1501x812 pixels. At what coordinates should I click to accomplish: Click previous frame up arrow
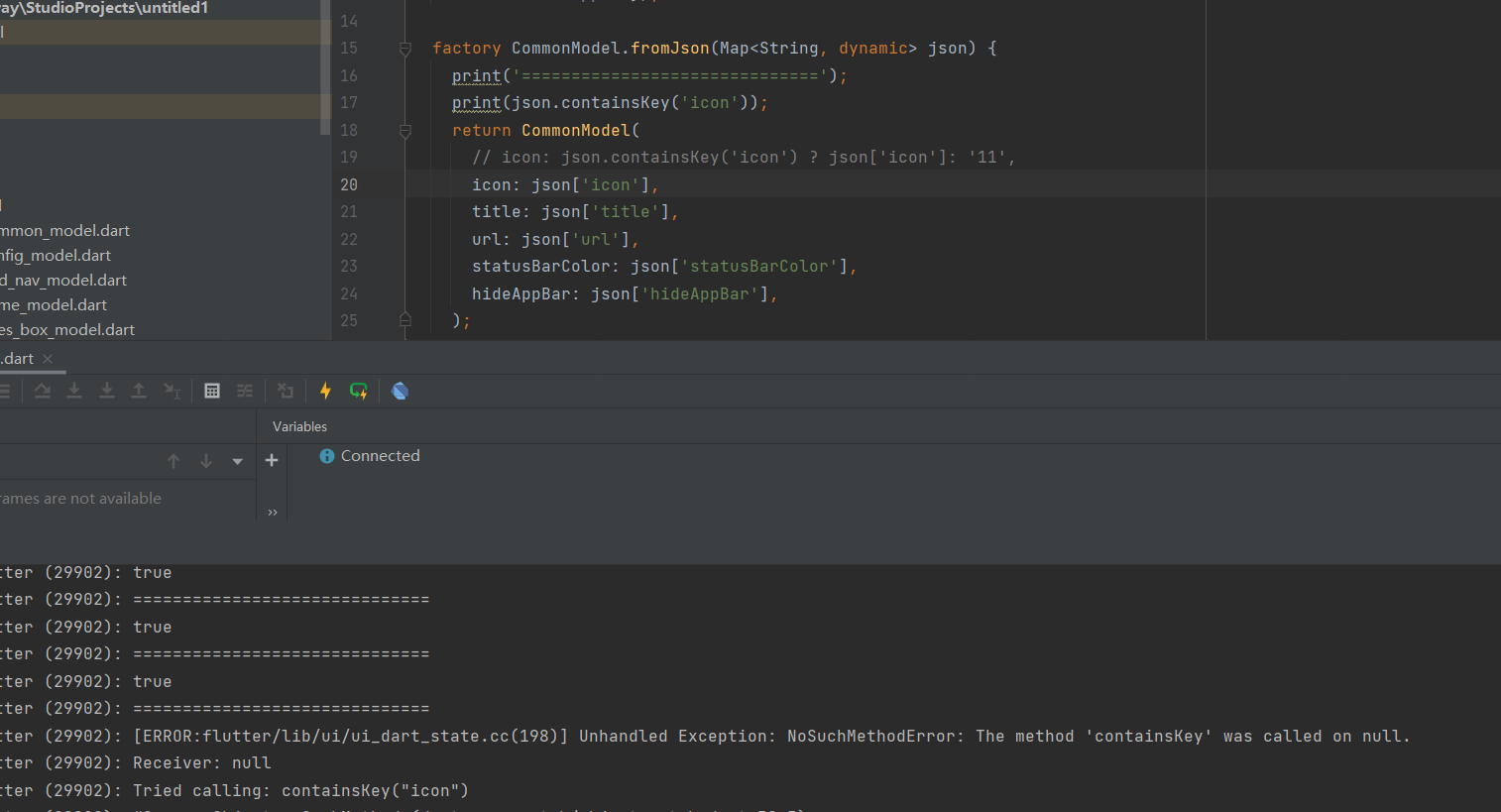point(173,461)
